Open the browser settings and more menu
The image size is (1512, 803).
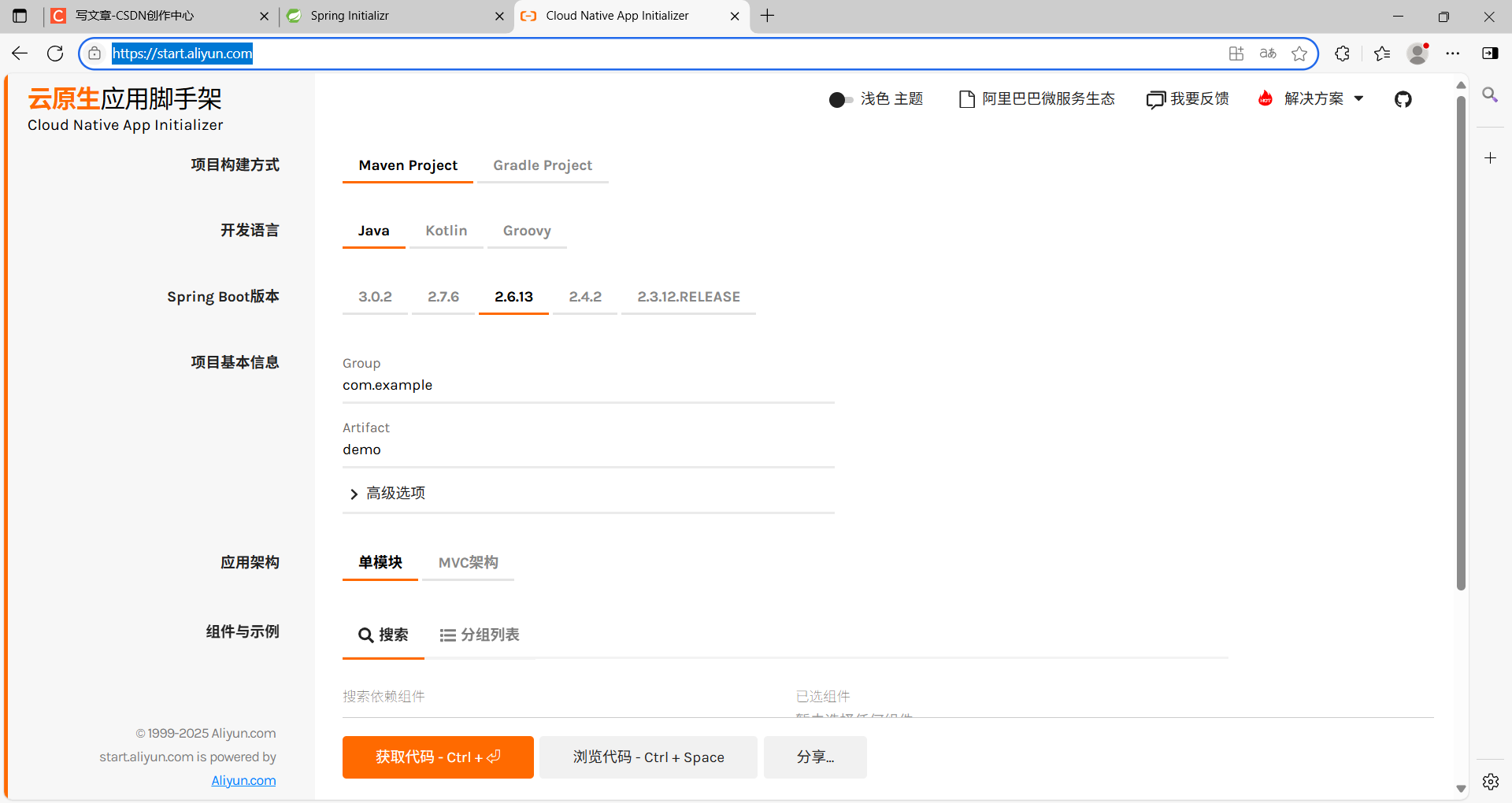coord(1453,54)
